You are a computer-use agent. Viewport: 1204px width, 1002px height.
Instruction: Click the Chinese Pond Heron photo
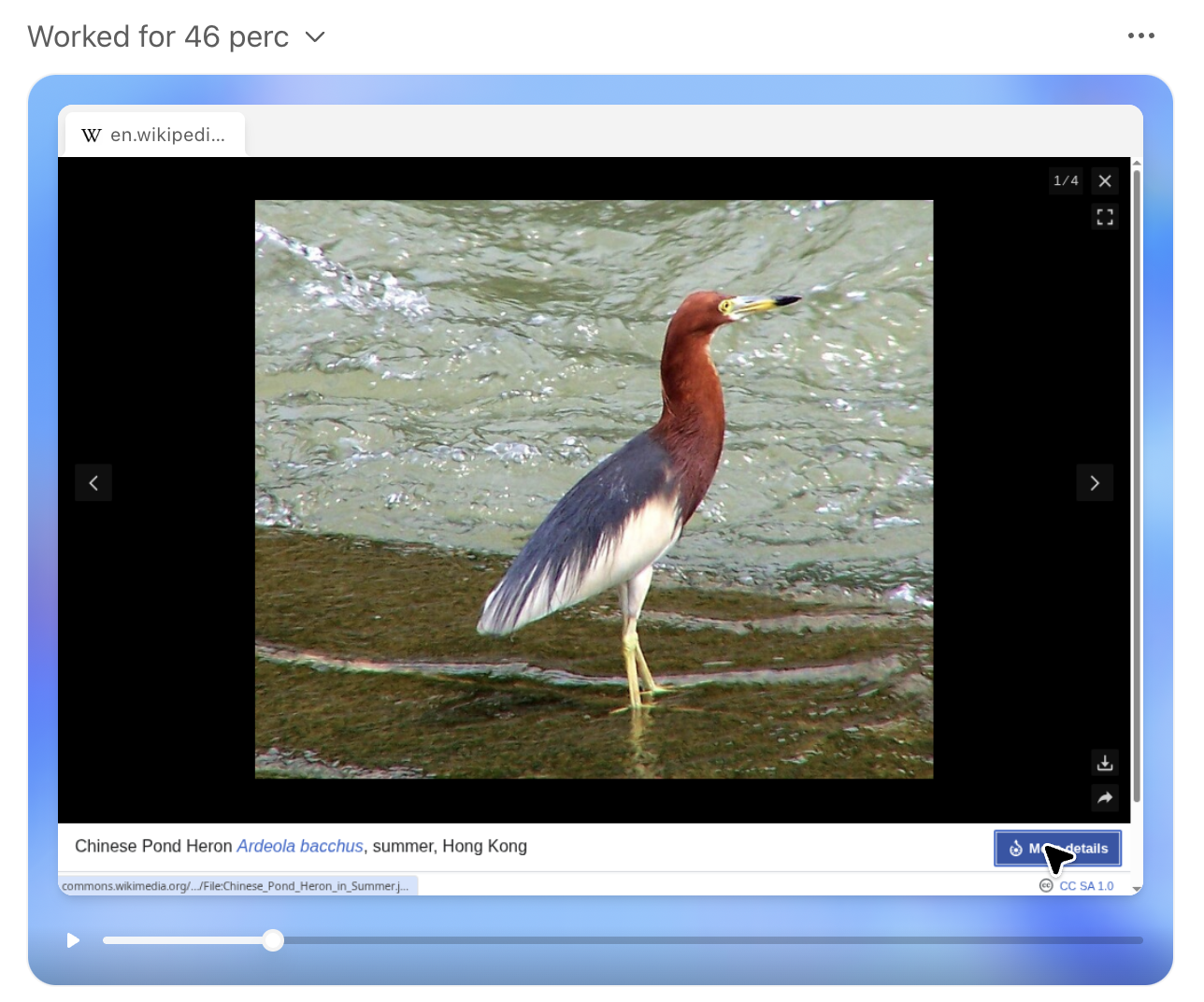594,489
